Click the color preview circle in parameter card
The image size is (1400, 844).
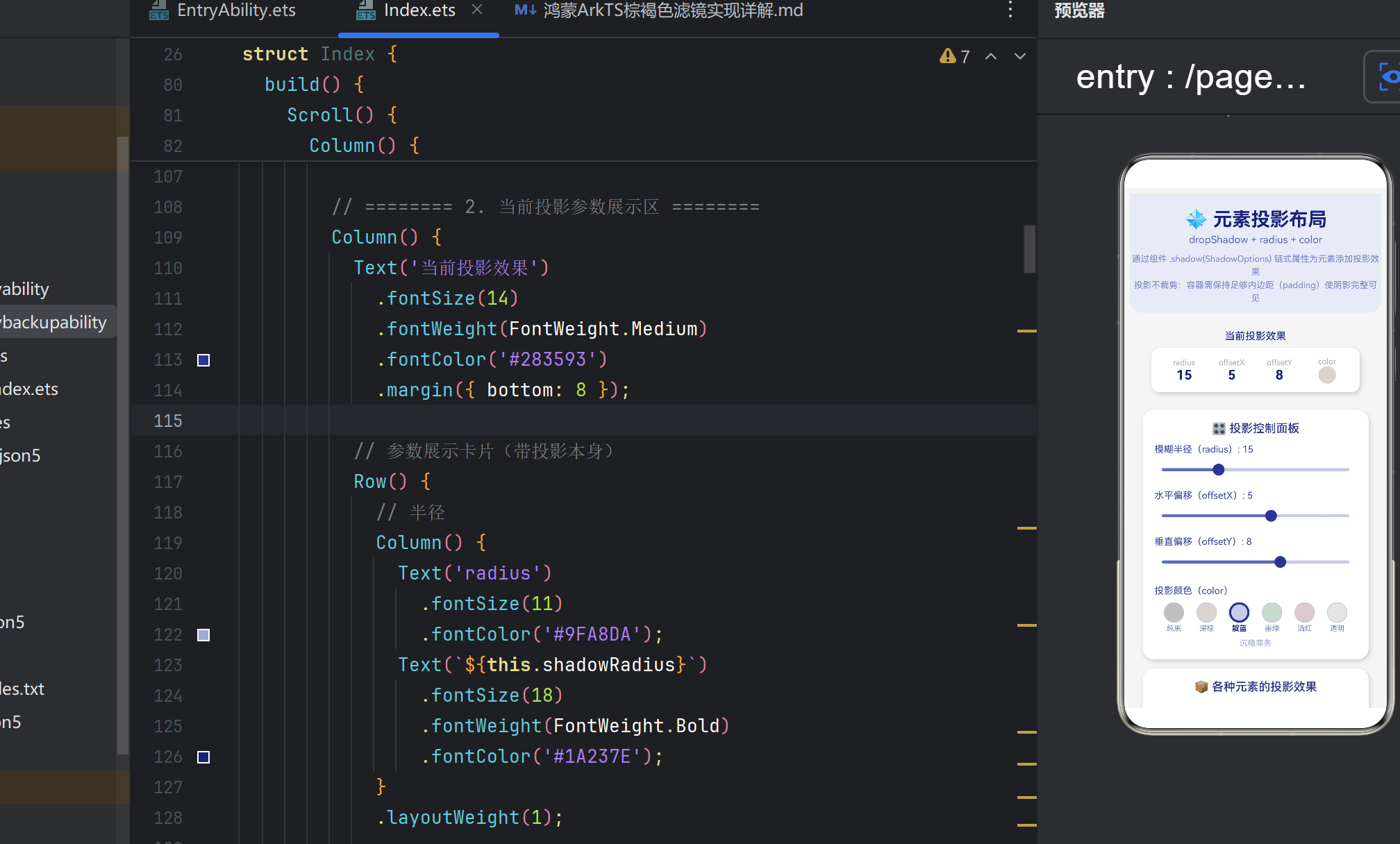pyautogui.click(x=1327, y=375)
